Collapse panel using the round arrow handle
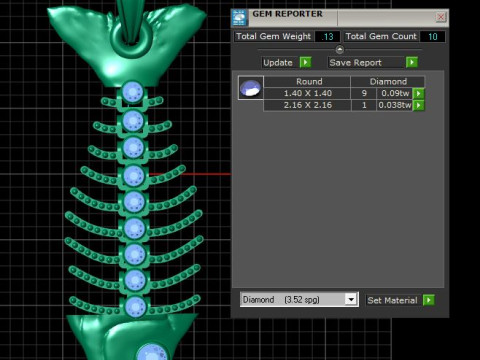Image resolution: width=480 pixels, height=360 pixels. click(339, 50)
